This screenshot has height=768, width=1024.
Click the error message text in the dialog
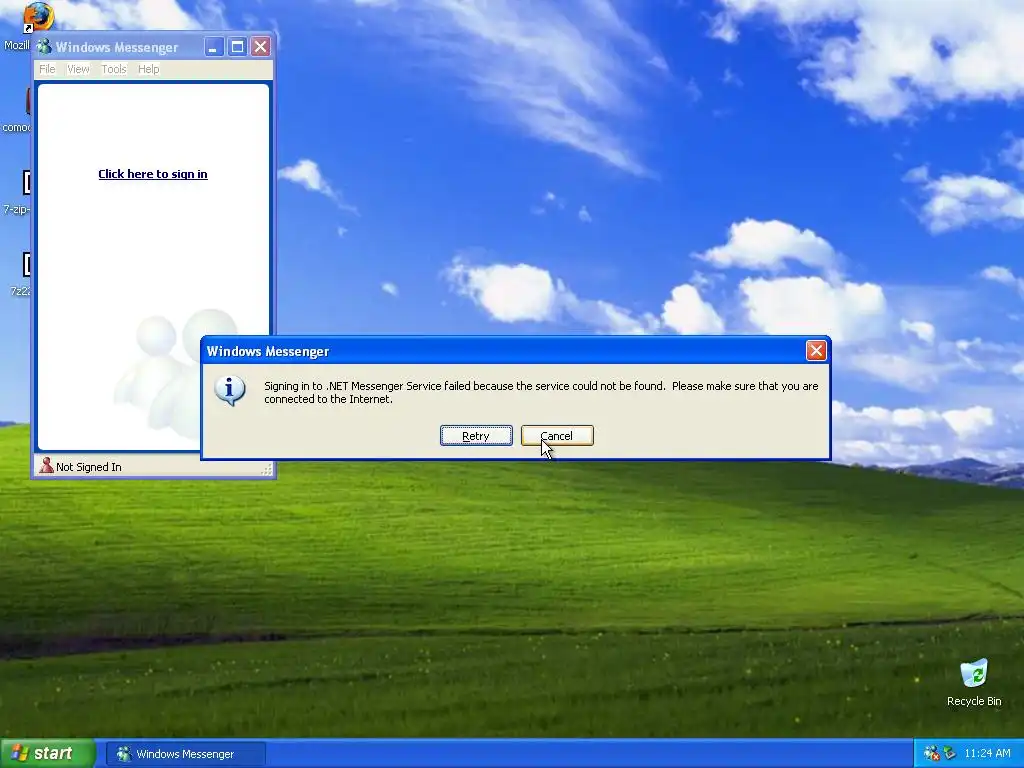click(x=541, y=392)
